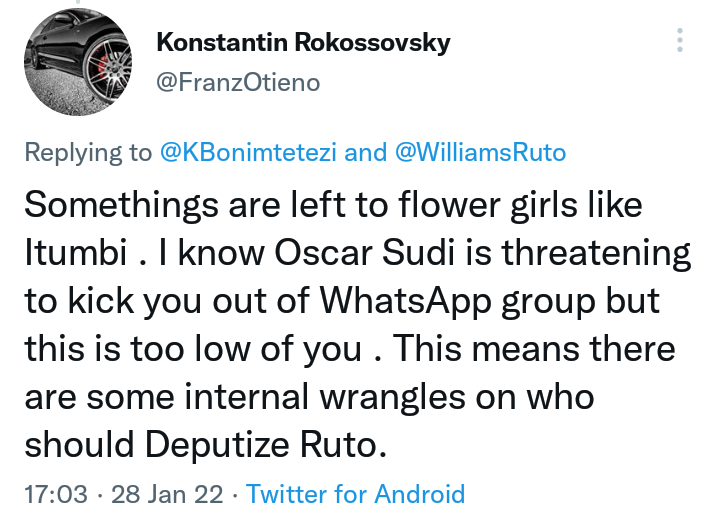The image size is (720, 522).
Task: Open the car wheel profile avatar
Action: pos(78,62)
